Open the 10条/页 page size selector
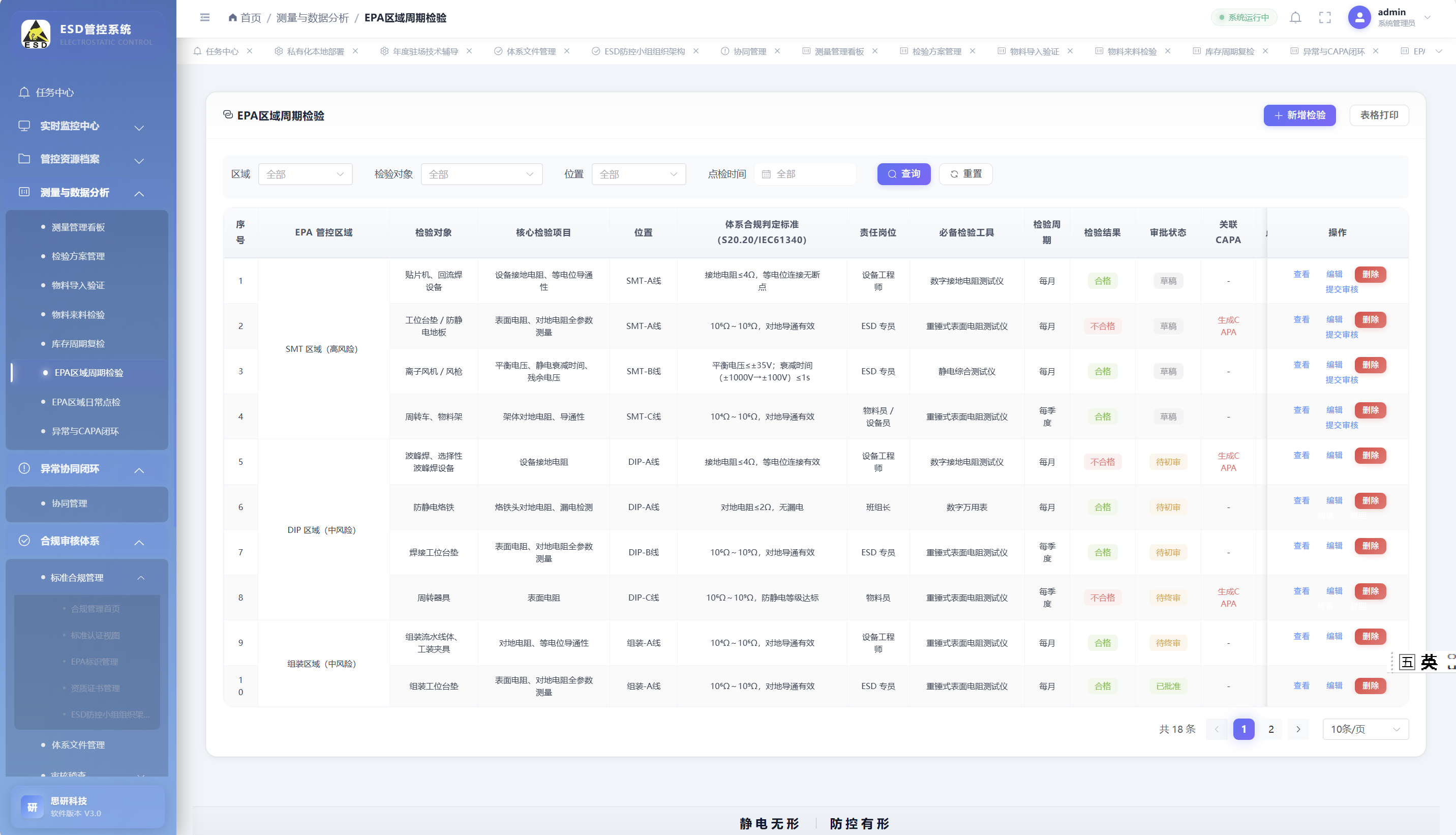 (1366, 729)
